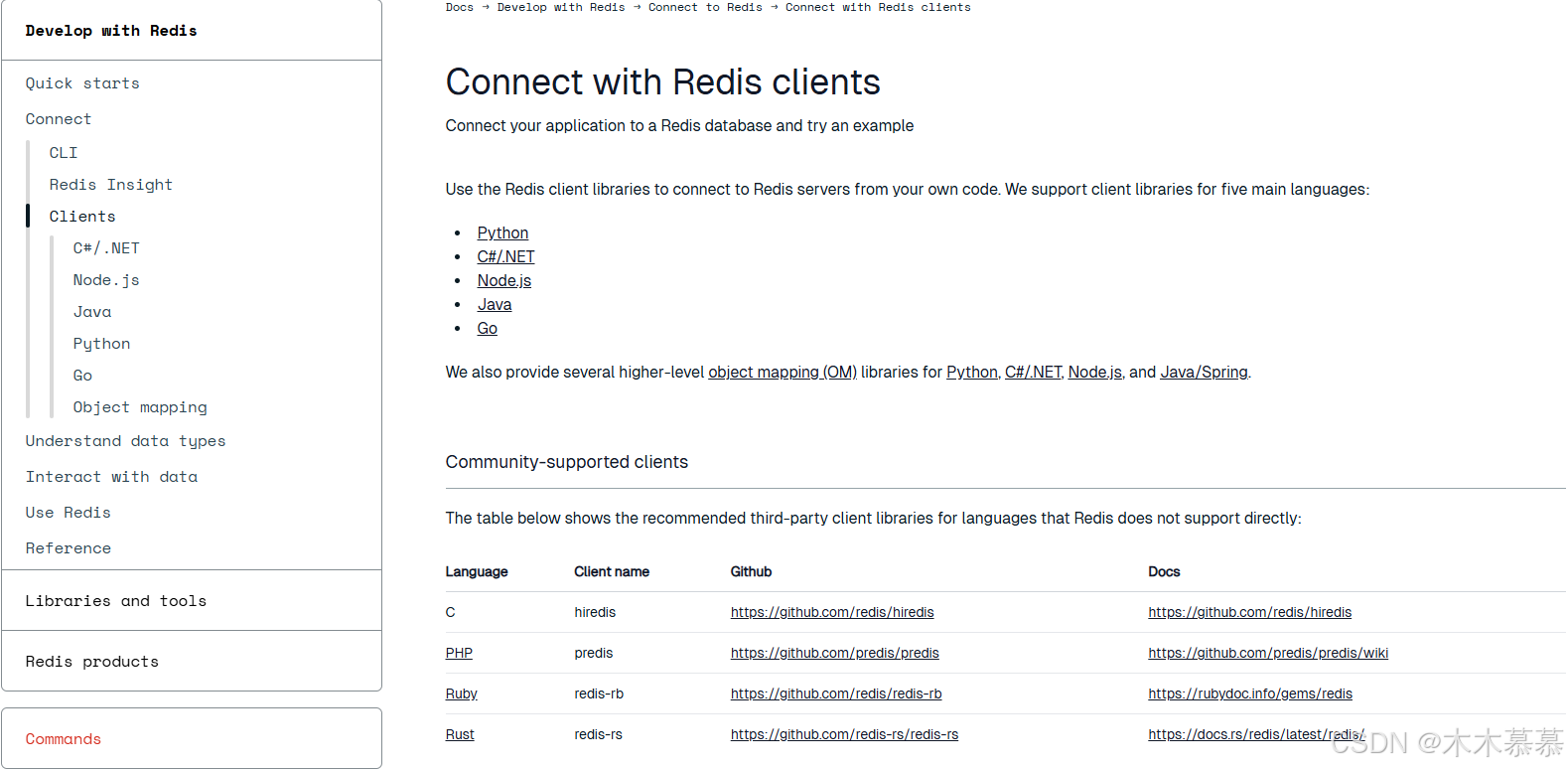Open Node.js in the sidebar tree

(x=106, y=280)
